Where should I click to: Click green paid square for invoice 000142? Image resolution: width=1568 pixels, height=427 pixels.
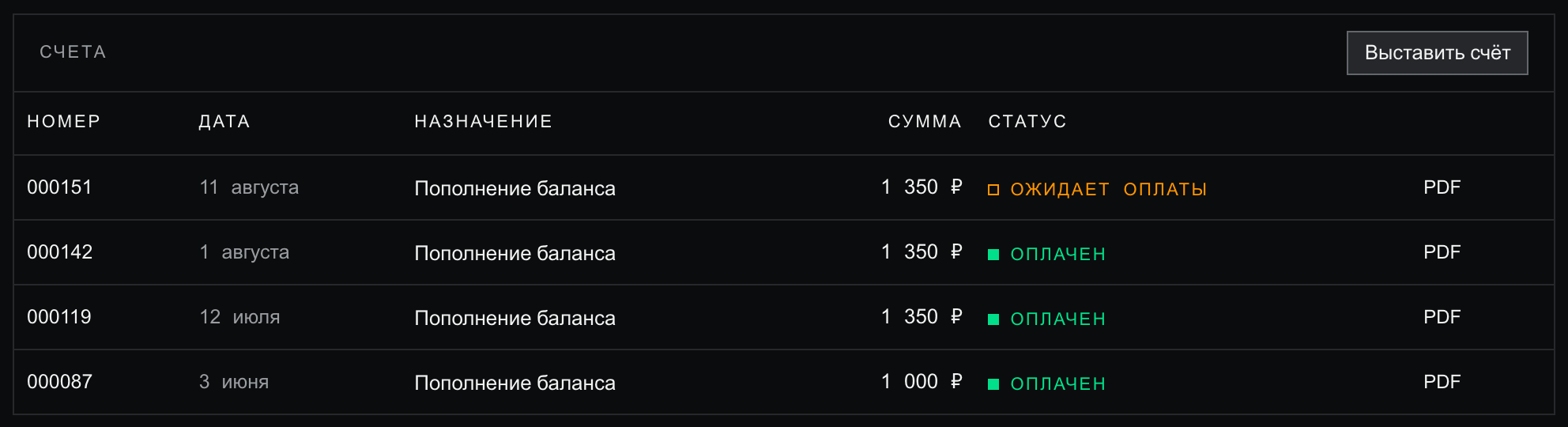pyautogui.click(x=993, y=255)
